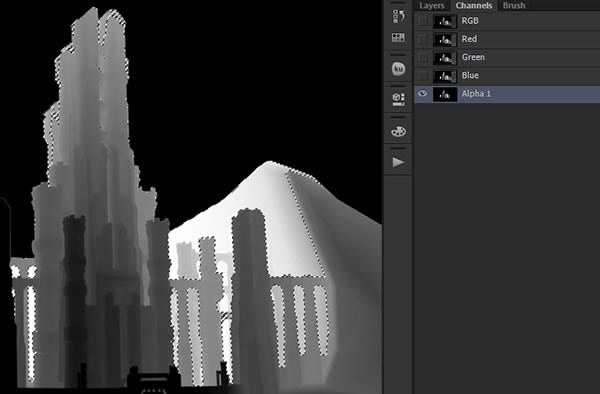This screenshot has height=394, width=600.
Task: Select the Red channel name
Action: tap(469, 39)
